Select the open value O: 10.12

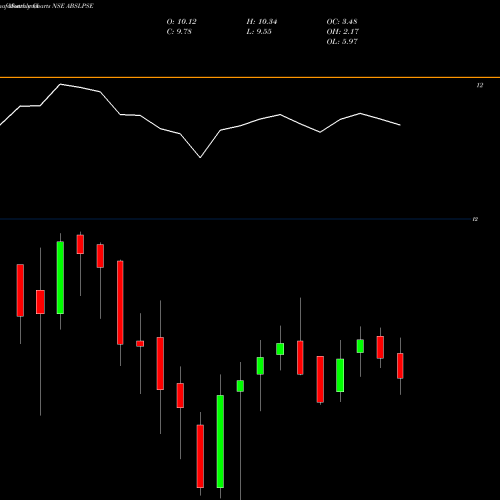(x=181, y=22)
